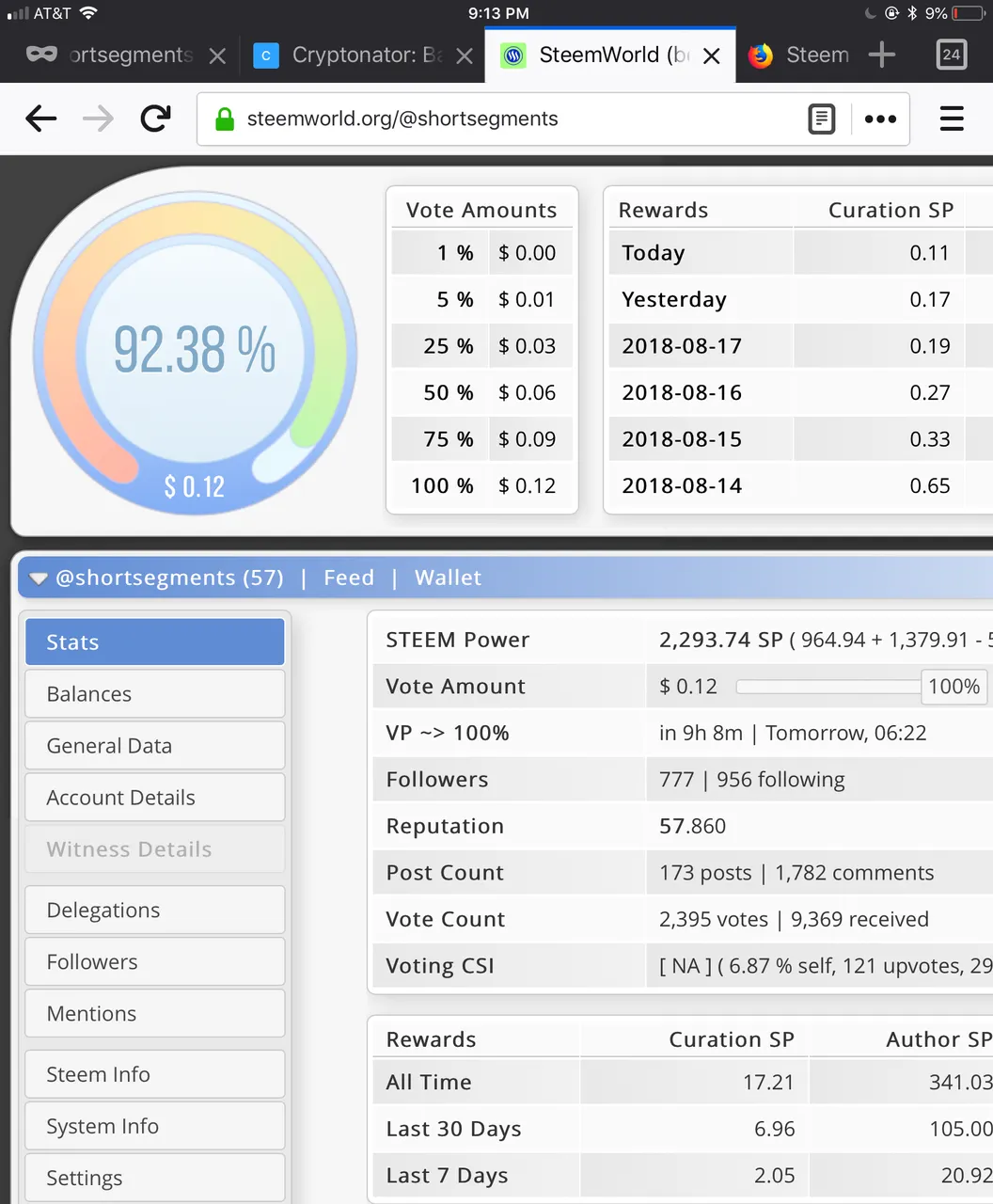Open the Followers sidebar section

pyautogui.click(x=155, y=961)
